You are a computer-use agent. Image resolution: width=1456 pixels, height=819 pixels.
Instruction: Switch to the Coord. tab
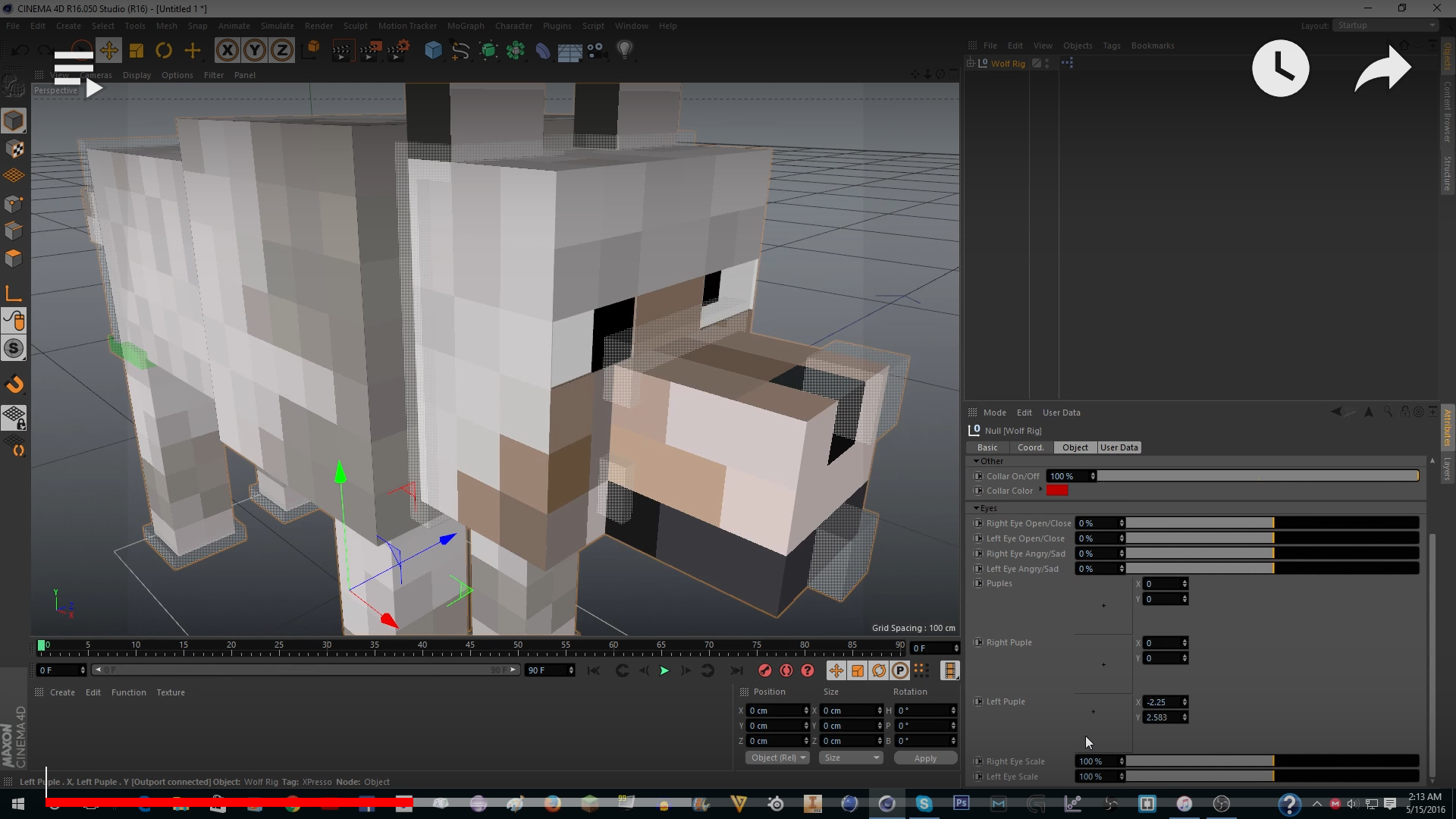(x=1031, y=447)
